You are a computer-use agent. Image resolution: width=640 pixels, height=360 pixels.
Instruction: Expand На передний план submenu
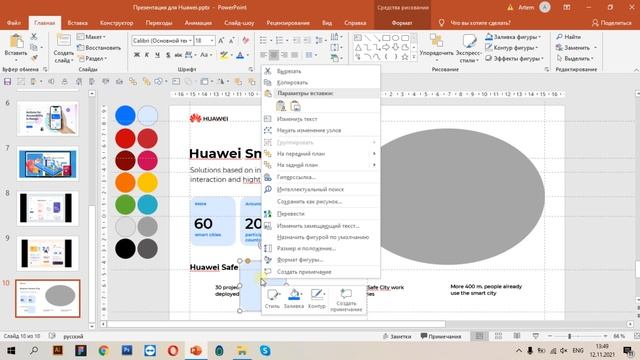(321, 153)
